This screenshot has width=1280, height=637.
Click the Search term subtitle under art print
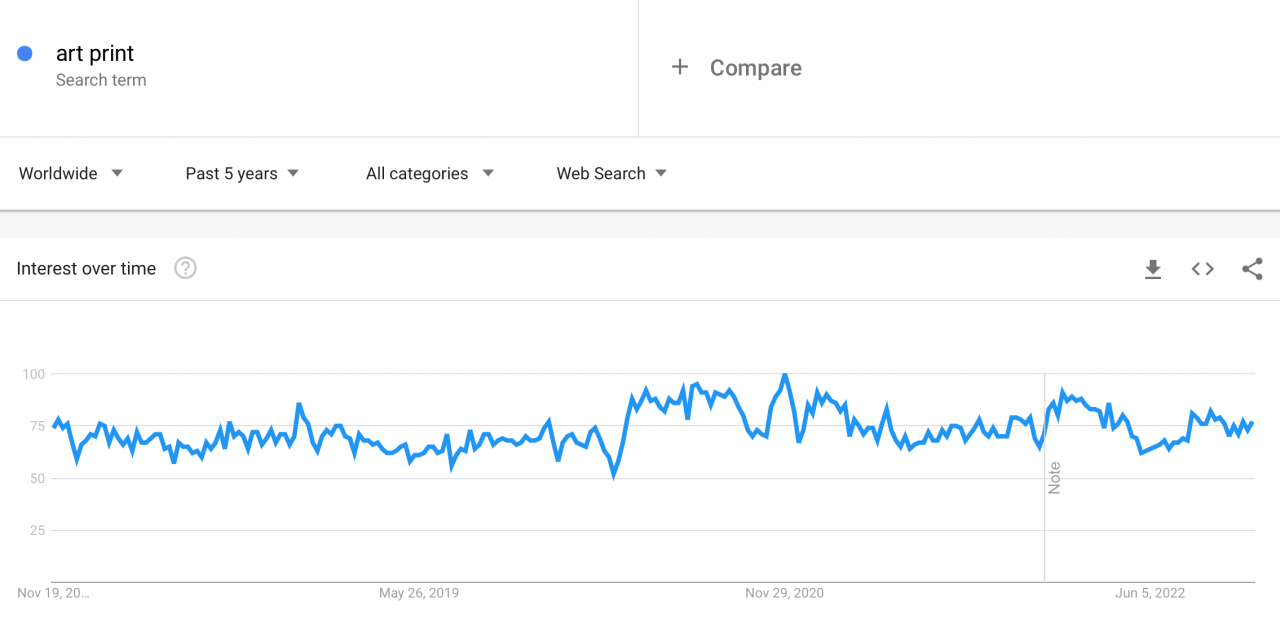(x=101, y=80)
